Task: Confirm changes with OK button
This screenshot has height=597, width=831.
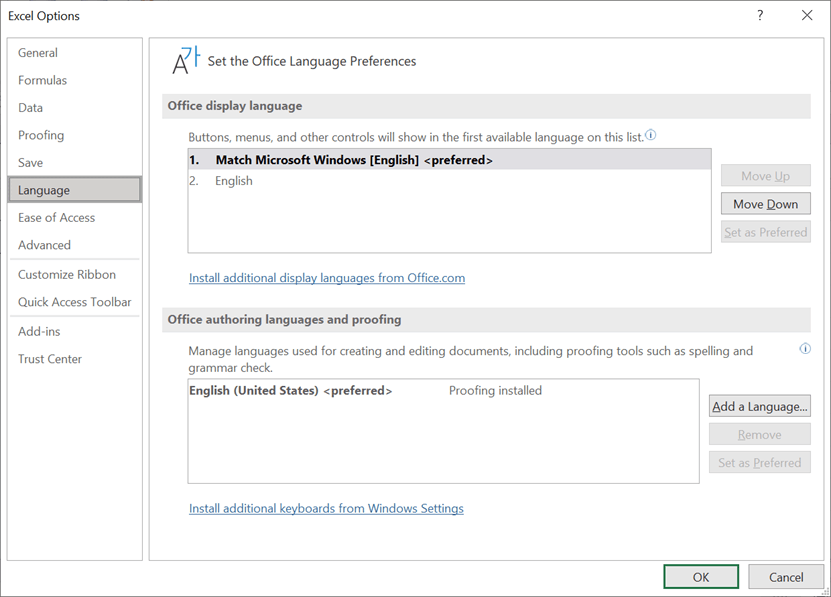Action: click(x=701, y=577)
